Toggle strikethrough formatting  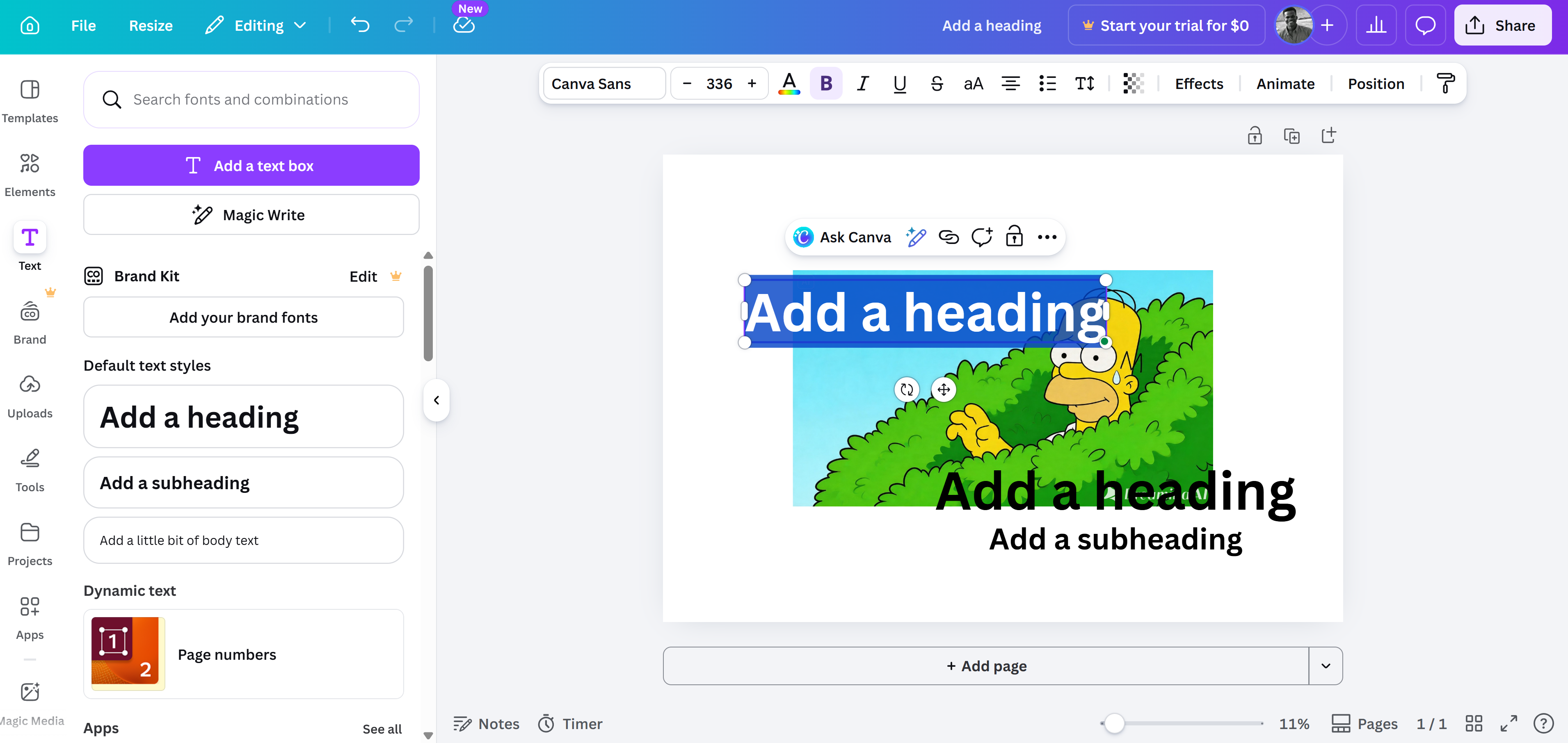pos(937,83)
